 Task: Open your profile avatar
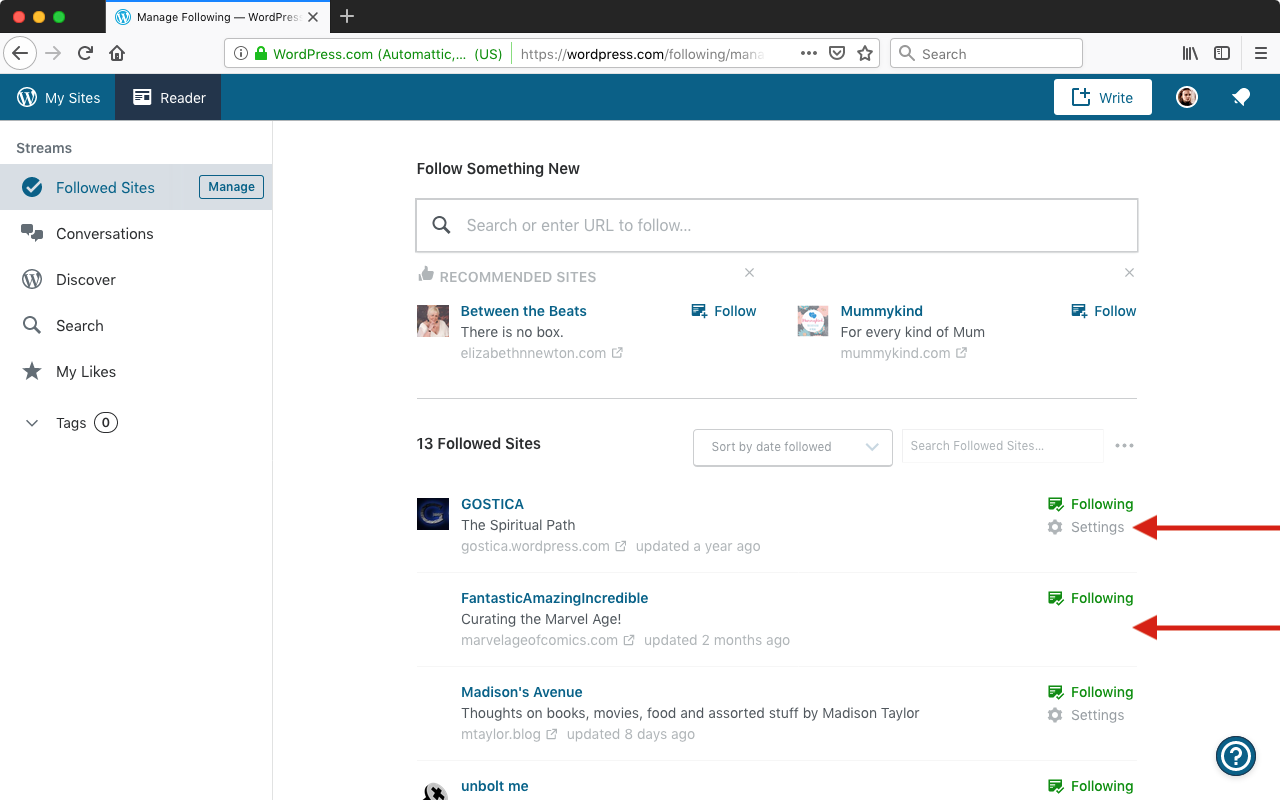(1186, 97)
